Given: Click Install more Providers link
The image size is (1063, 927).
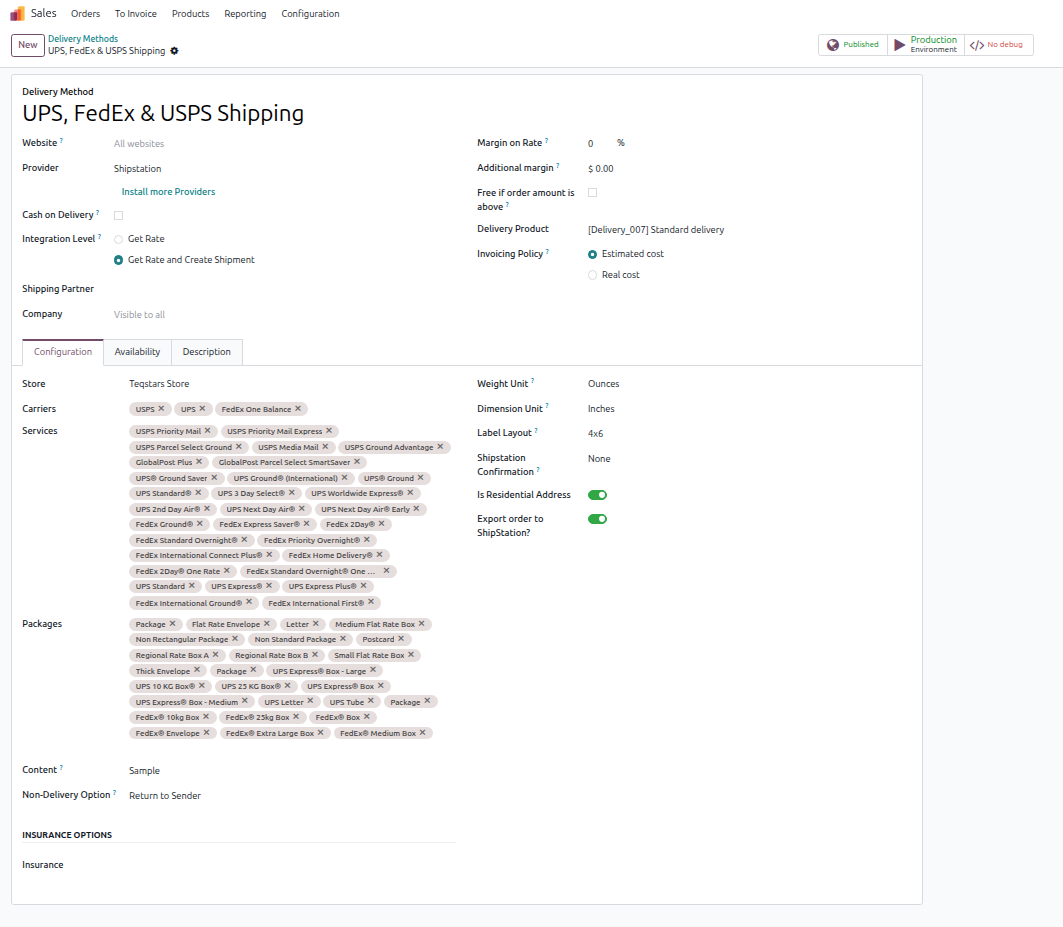Looking at the screenshot, I should [x=168, y=192].
